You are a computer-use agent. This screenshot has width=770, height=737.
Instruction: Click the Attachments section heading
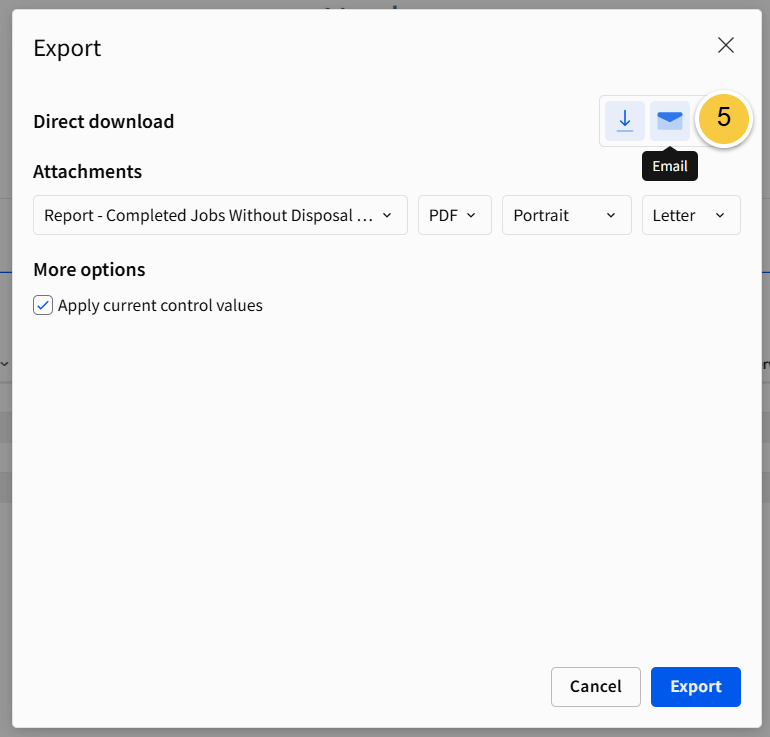click(87, 172)
